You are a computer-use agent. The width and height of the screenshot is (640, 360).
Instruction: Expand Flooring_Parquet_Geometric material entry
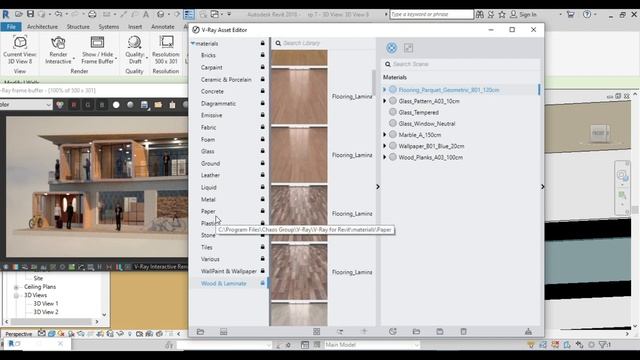(384, 90)
